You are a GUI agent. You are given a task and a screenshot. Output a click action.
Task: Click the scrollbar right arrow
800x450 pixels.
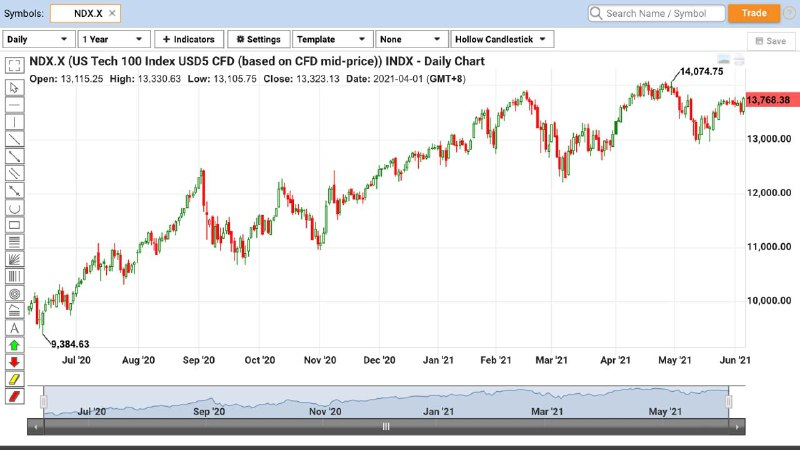click(x=737, y=427)
